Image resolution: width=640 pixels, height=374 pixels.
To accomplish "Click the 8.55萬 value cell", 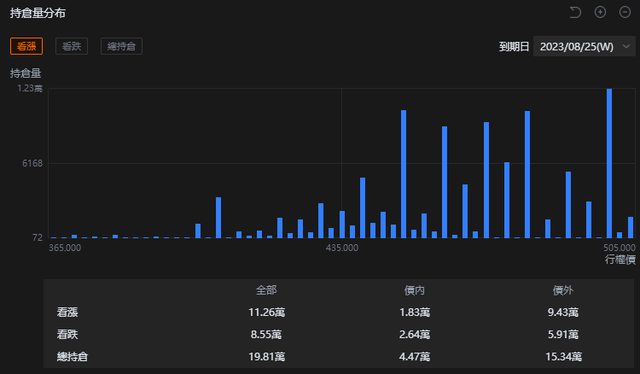I will point(266,334).
